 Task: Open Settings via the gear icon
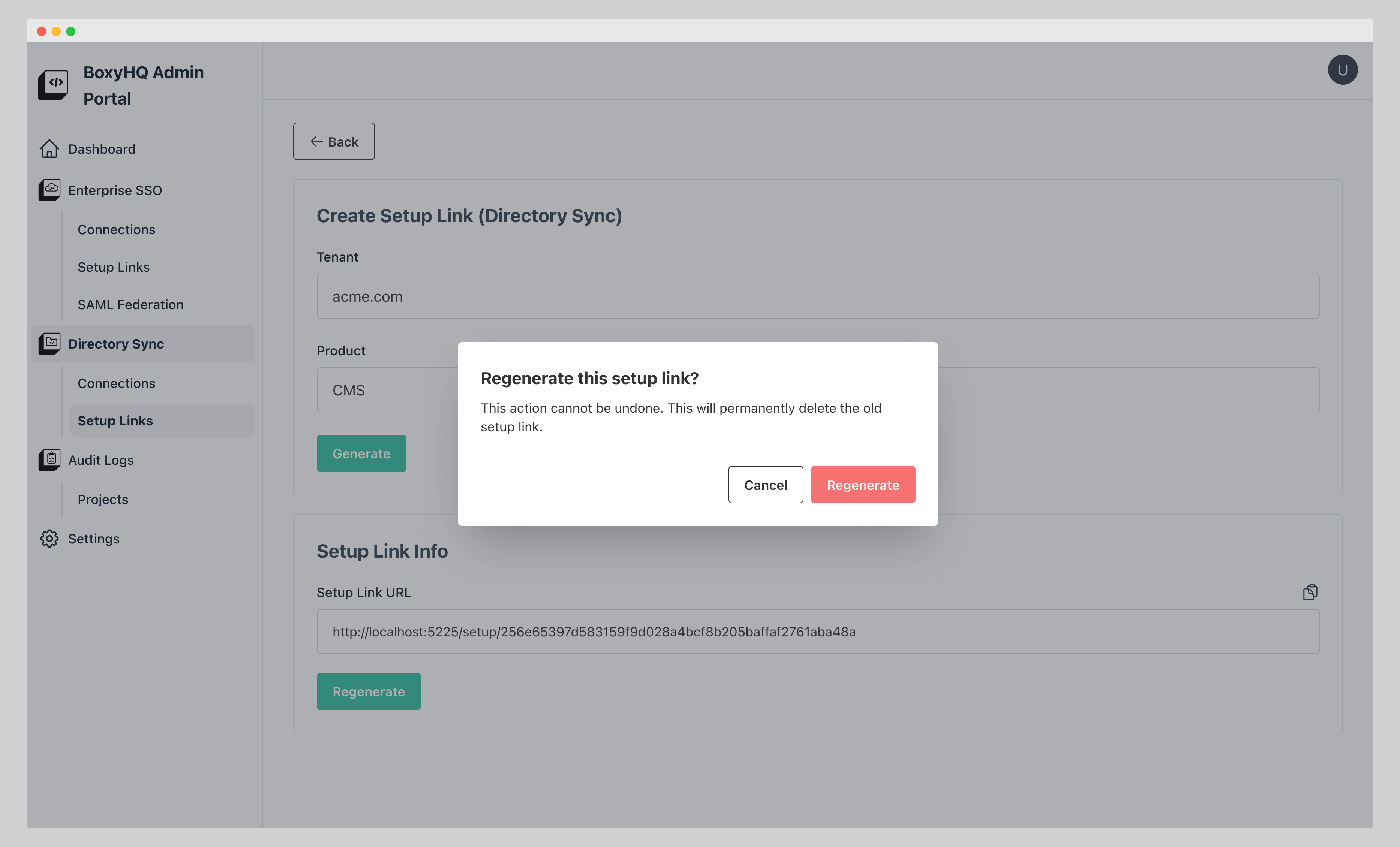click(49, 539)
